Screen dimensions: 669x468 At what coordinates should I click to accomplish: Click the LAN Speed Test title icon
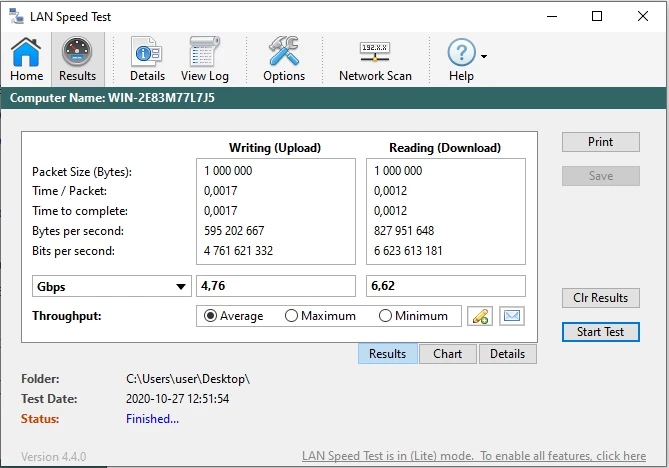(17, 16)
